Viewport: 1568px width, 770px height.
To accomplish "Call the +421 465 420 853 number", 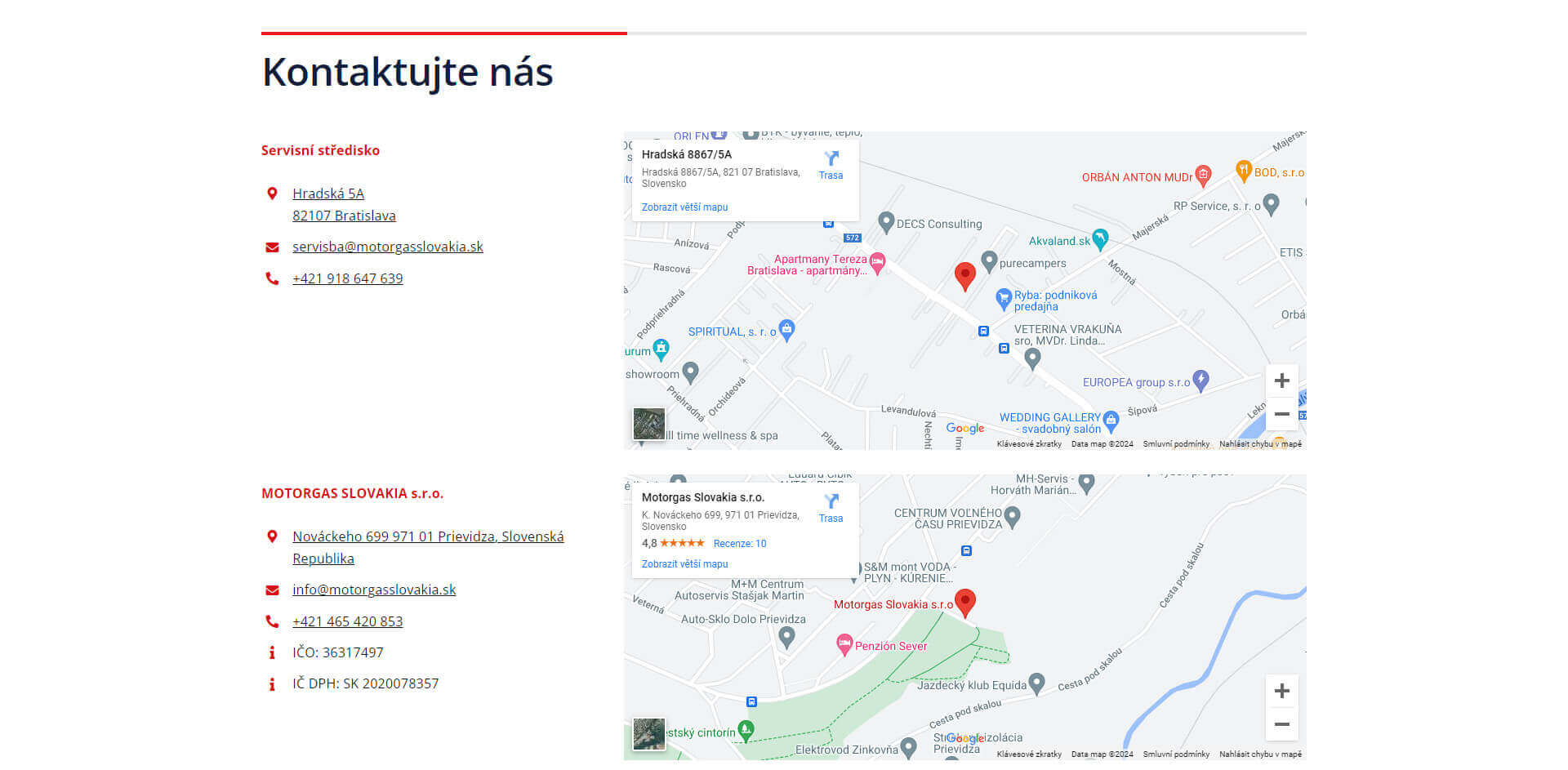I will click(348, 621).
